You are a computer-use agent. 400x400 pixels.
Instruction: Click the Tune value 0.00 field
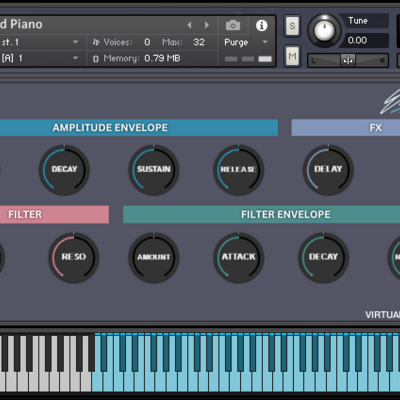[366, 40]
